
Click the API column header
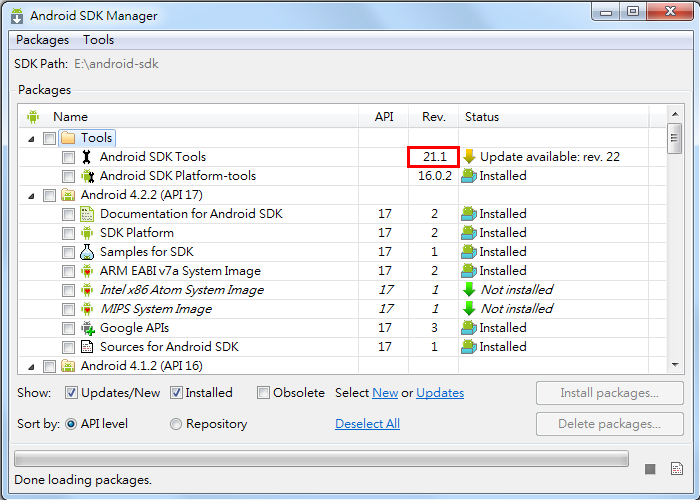383,117
